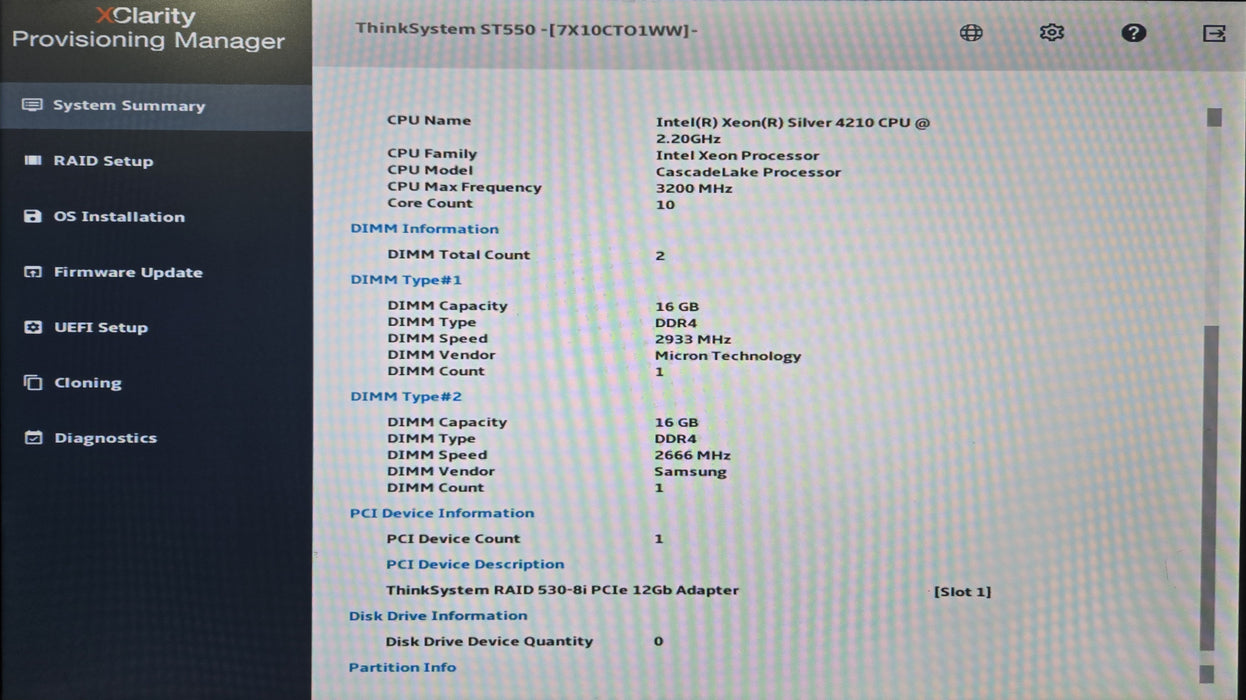
Task: Click the DIMM Type#1 heading
Action: click(406, 280)
